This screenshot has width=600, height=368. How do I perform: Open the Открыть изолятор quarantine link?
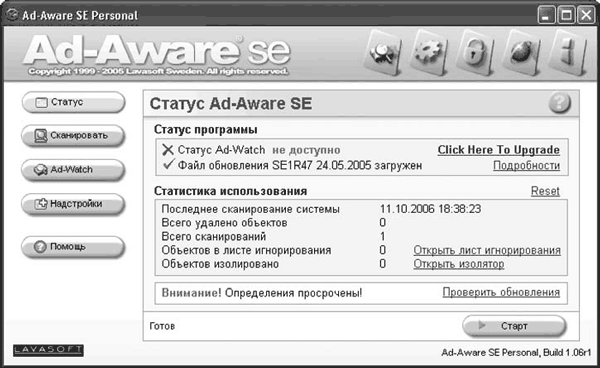[x=459, y=264]
